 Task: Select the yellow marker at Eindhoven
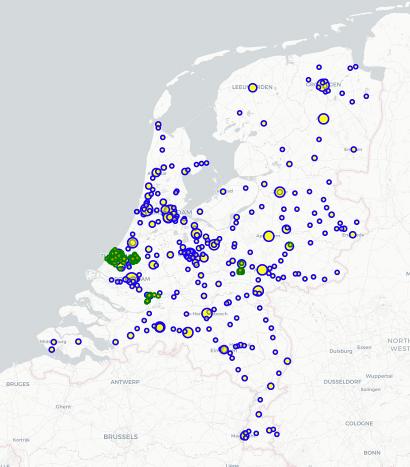pos(224,349)
